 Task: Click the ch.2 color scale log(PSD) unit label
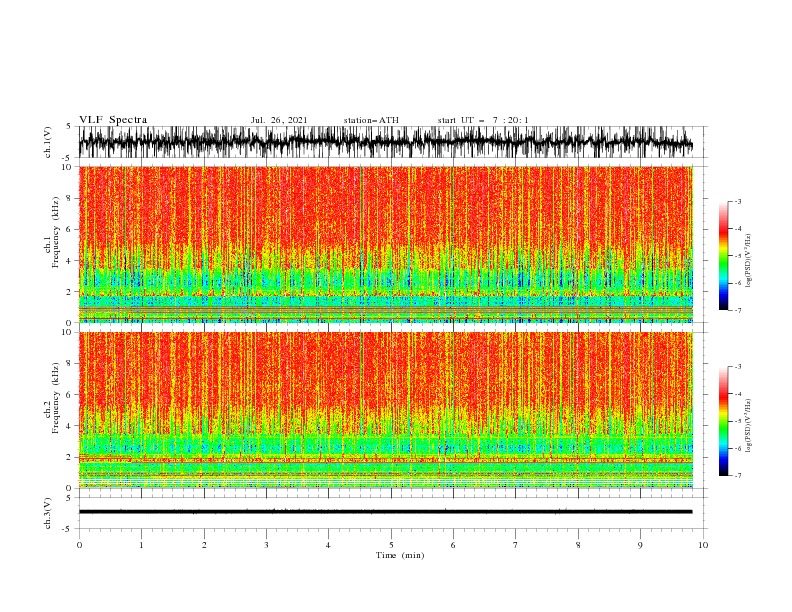749,425
